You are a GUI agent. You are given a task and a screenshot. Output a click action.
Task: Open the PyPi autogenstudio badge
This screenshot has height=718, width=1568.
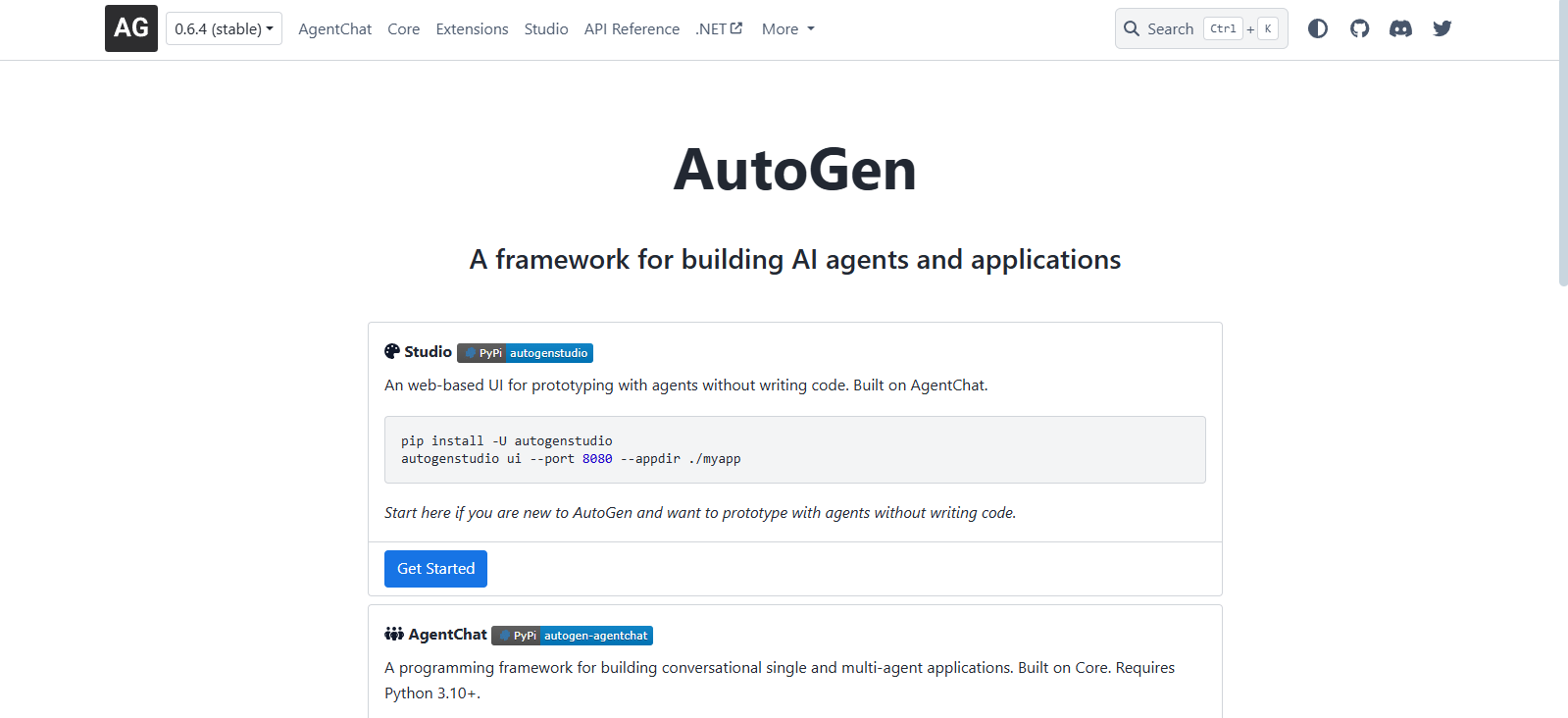point(525,353)
